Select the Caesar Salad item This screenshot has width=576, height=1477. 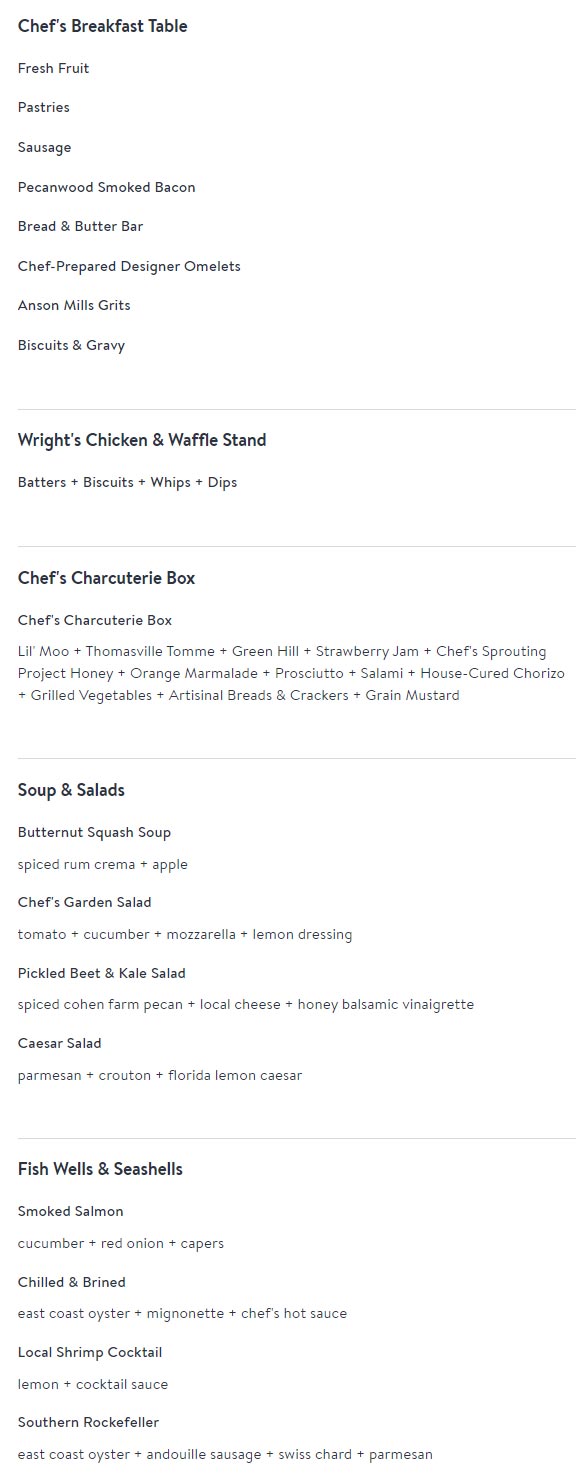point(59,1043)
